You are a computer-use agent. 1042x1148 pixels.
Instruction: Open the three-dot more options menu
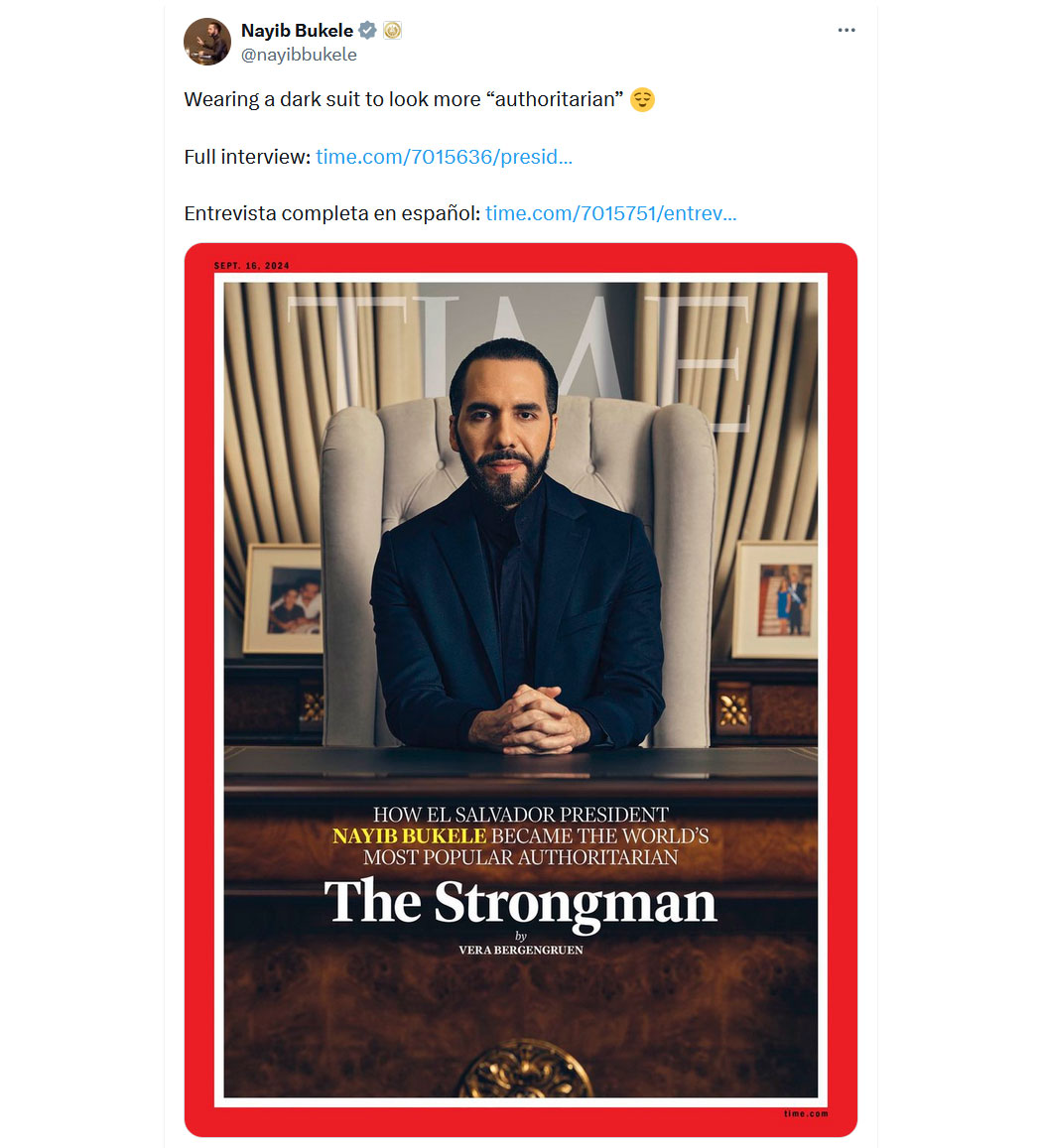[847, 30]
